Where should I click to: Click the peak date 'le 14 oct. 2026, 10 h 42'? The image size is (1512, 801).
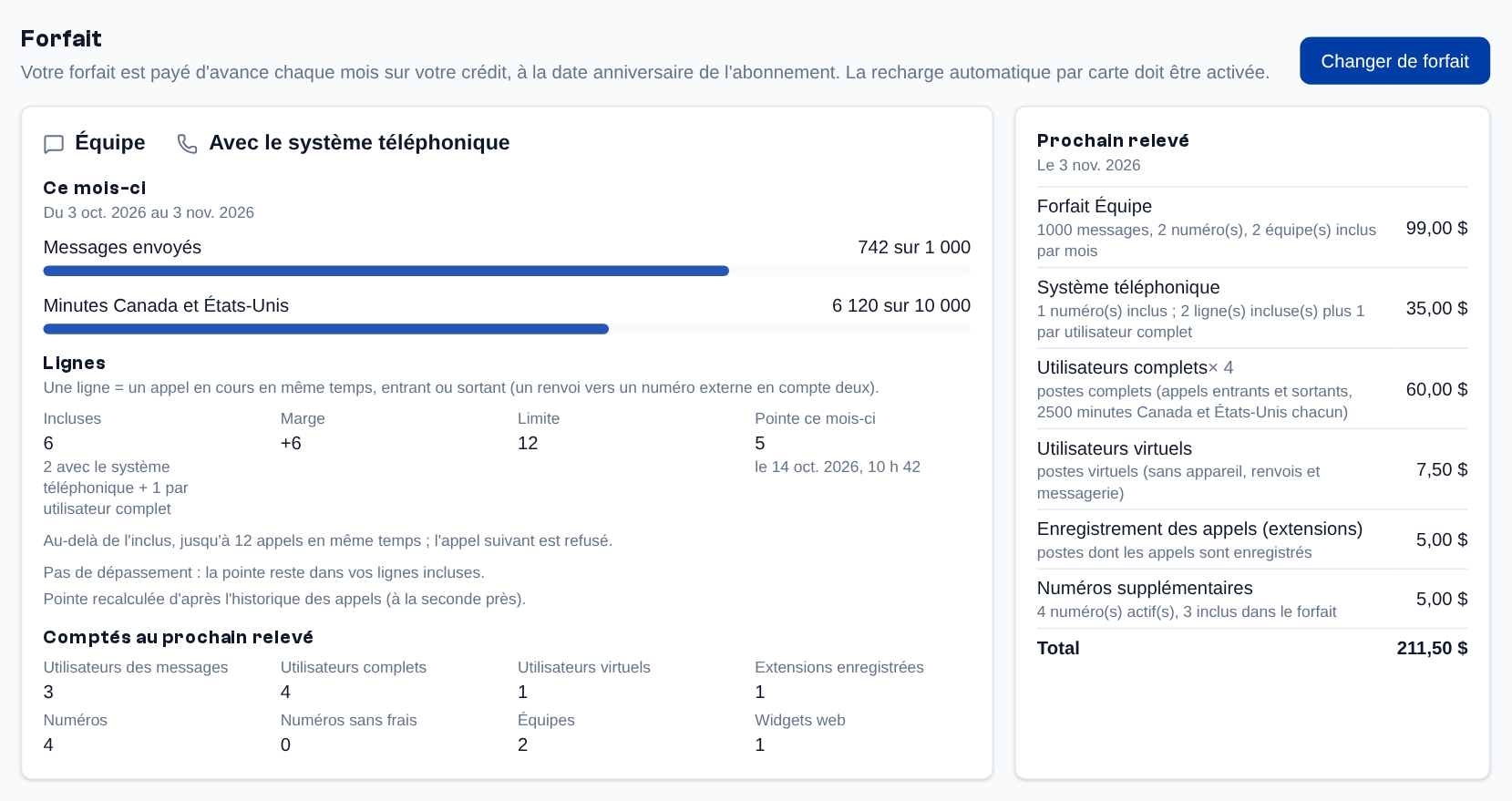(x=838, y=467)
